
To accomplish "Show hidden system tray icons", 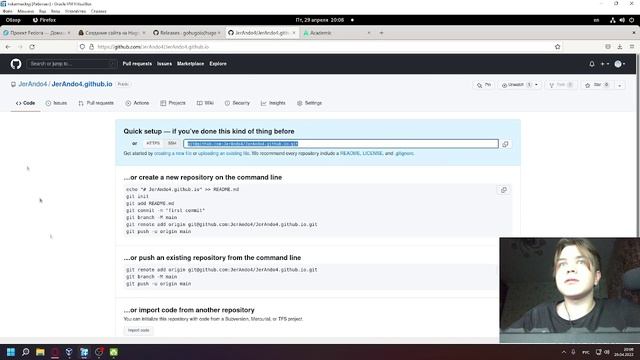I will click(x=564, y=352).
